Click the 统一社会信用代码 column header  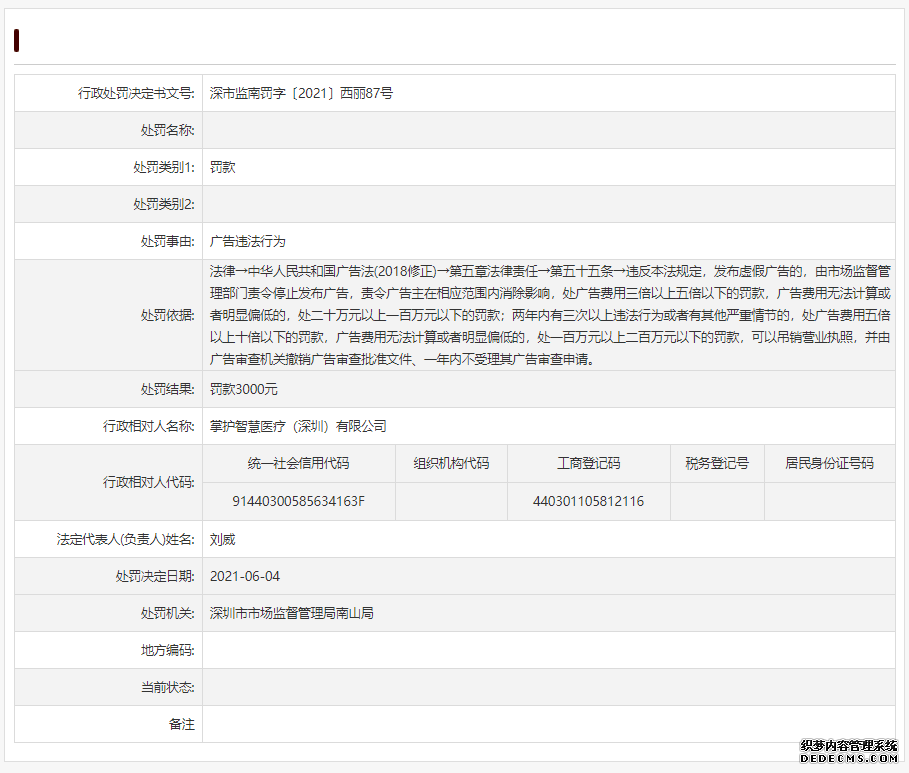click(299, 464)
